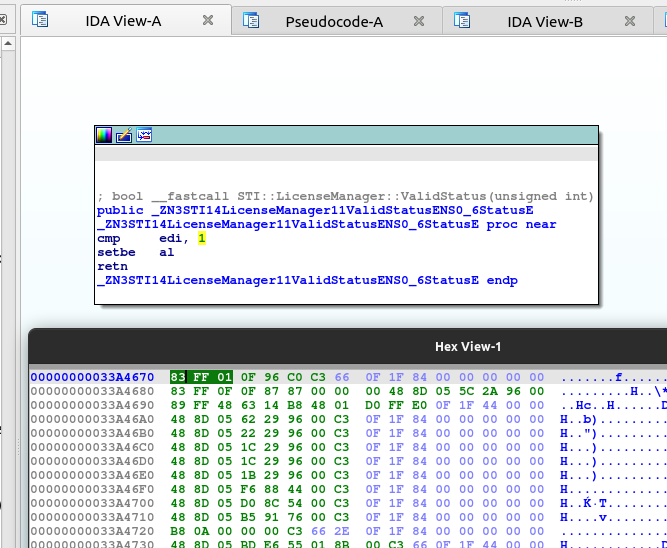Click the setbe instruction mnemonic

point(116,252)
